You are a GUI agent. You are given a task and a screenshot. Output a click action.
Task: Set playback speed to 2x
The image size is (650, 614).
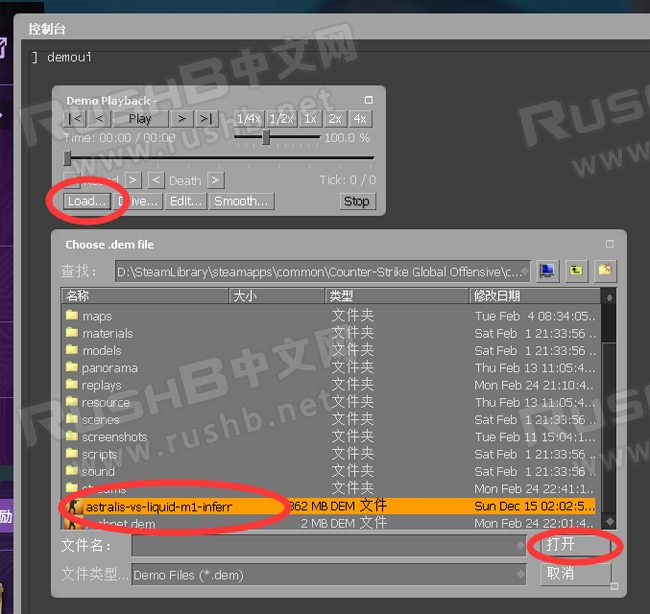(334, 118)
